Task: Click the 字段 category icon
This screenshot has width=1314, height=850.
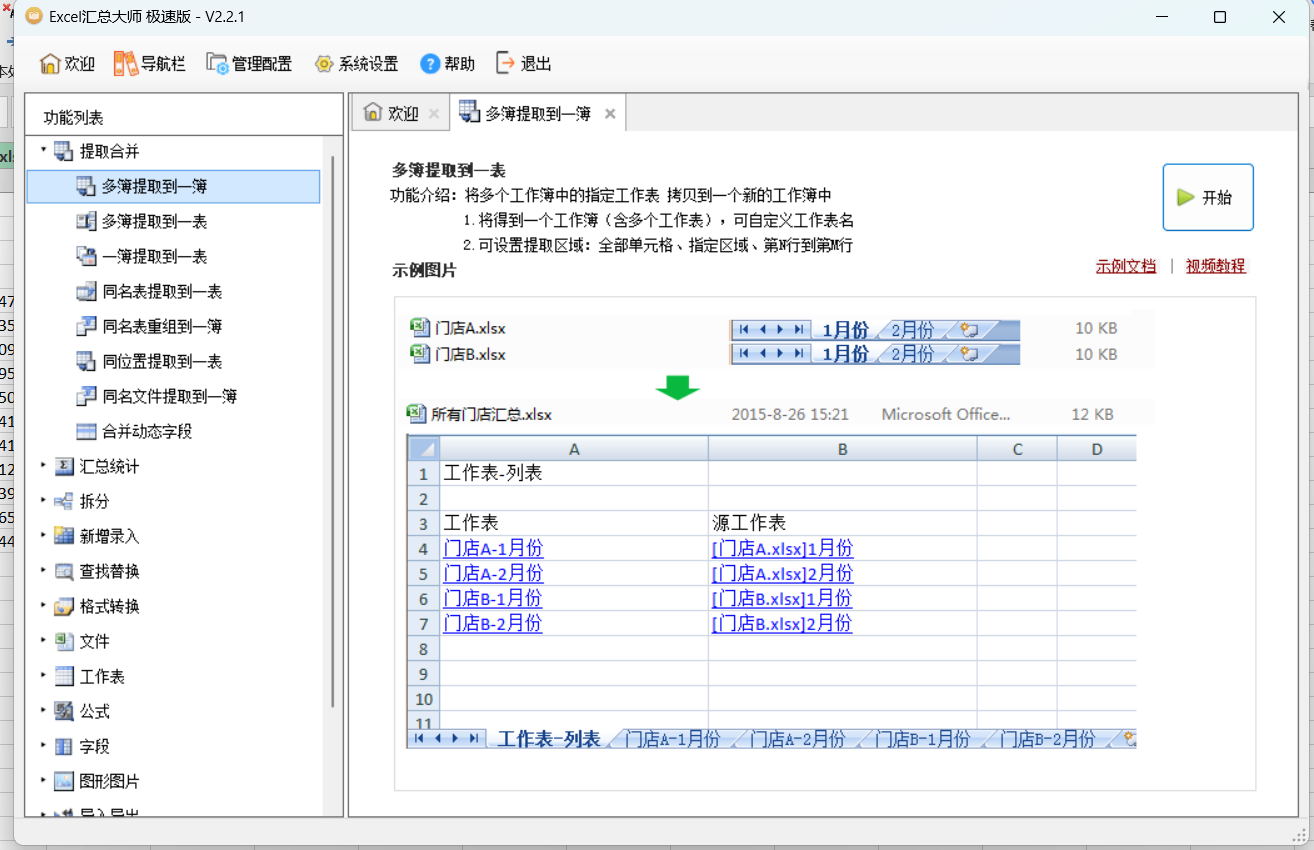Action: [64, 746]
